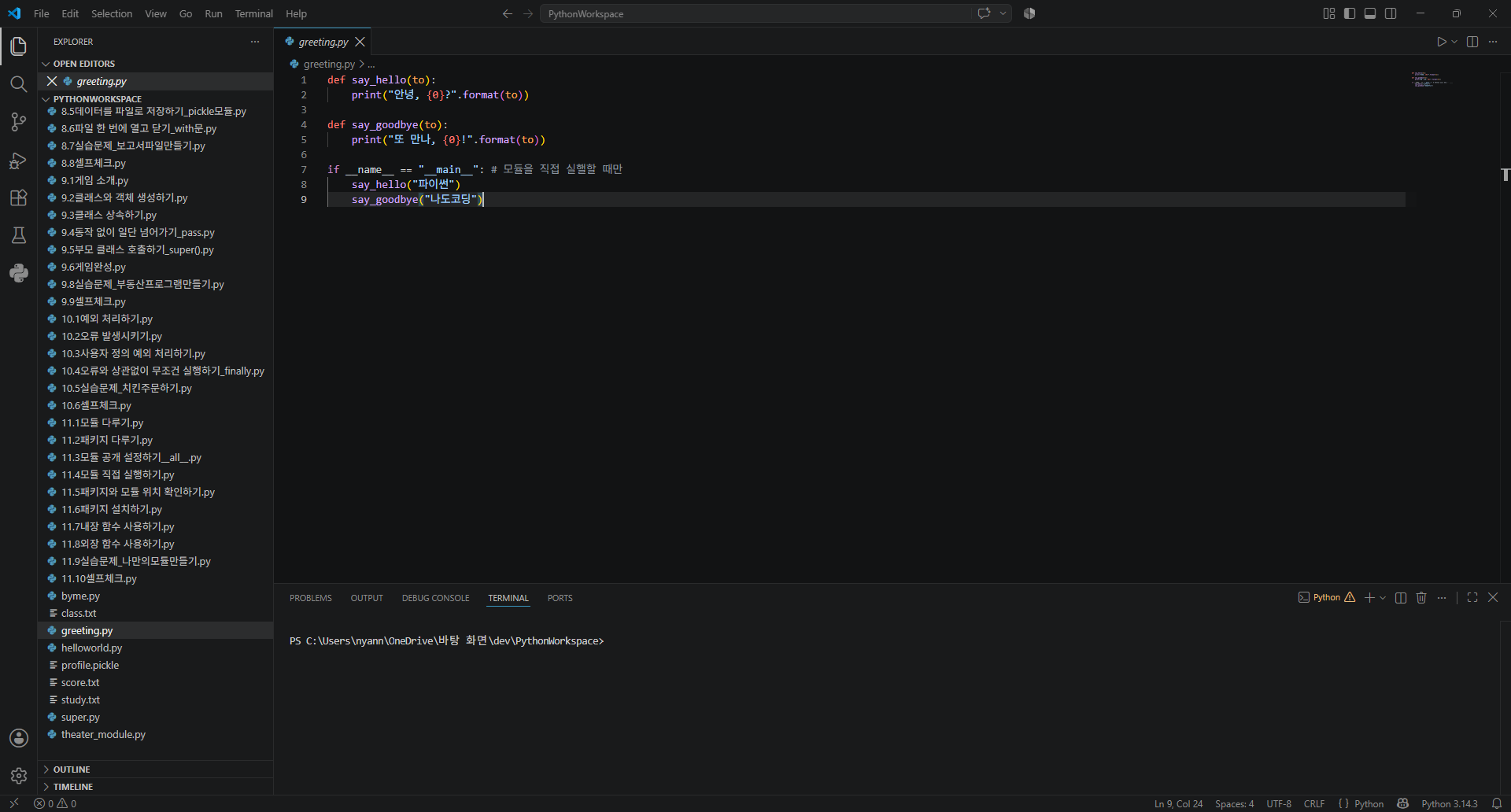The height and width of the screenshot is (812, 1511).
Task: Close the greeting.py editor tab
Action: click(x=360, y=42)
